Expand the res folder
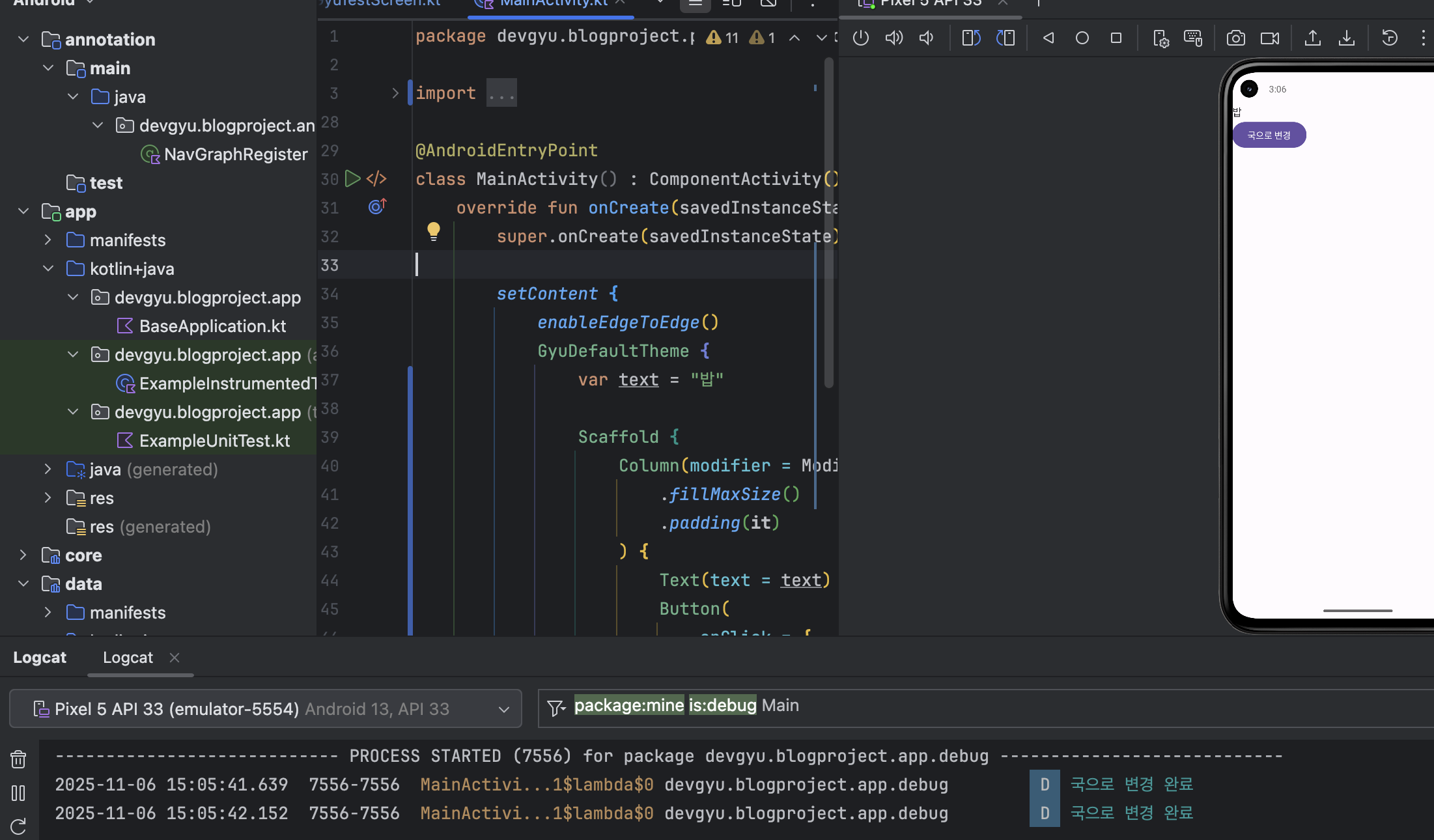Image resolution: width=1434 pixels, height=840 pixels. click(x=48, y=497)
